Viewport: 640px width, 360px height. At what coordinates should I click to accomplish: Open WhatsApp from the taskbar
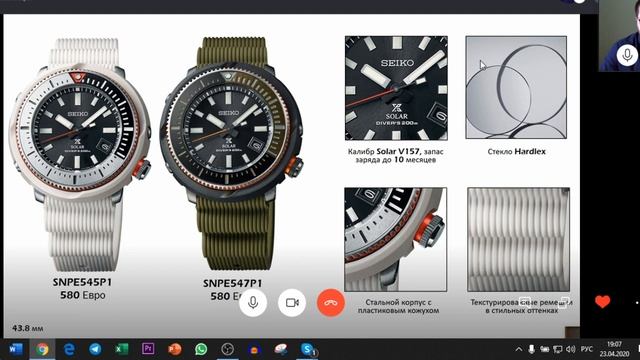201,349
